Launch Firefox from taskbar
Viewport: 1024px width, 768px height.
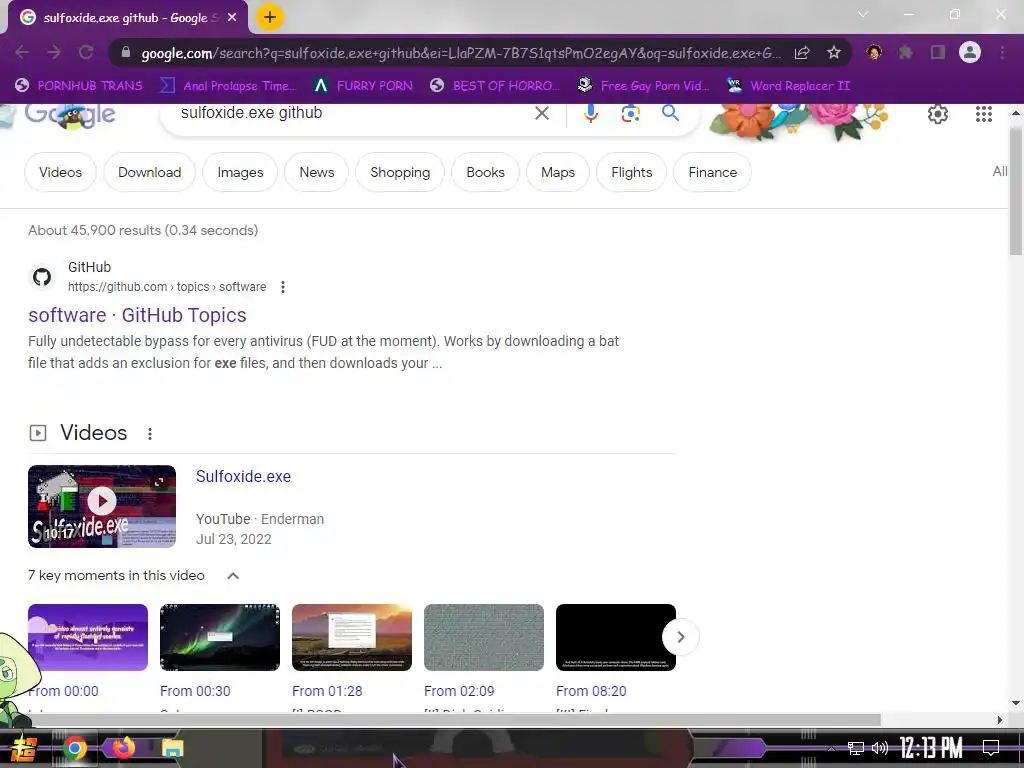123,747
